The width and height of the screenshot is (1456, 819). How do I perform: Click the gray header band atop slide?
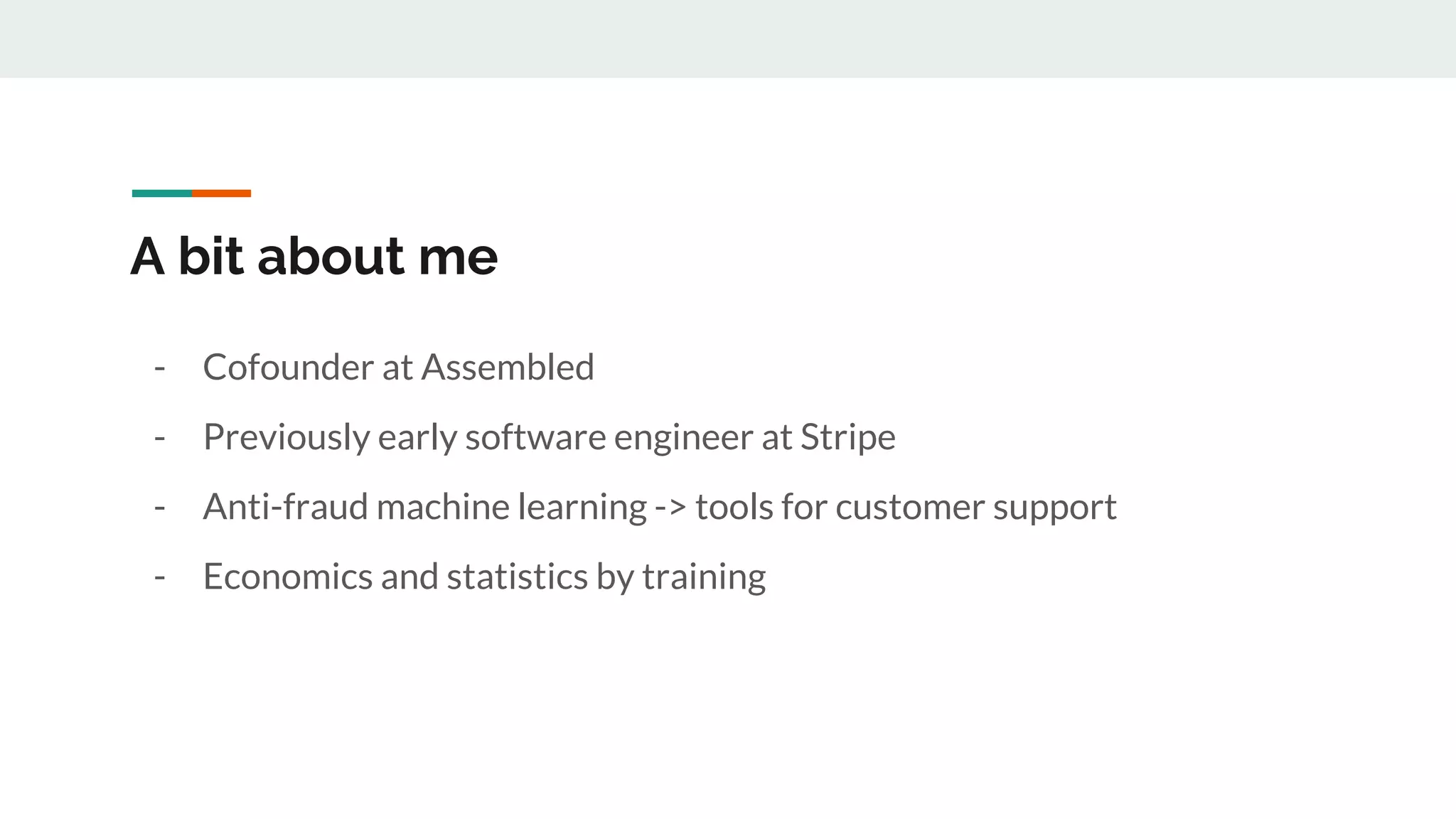tap(728, 38)
